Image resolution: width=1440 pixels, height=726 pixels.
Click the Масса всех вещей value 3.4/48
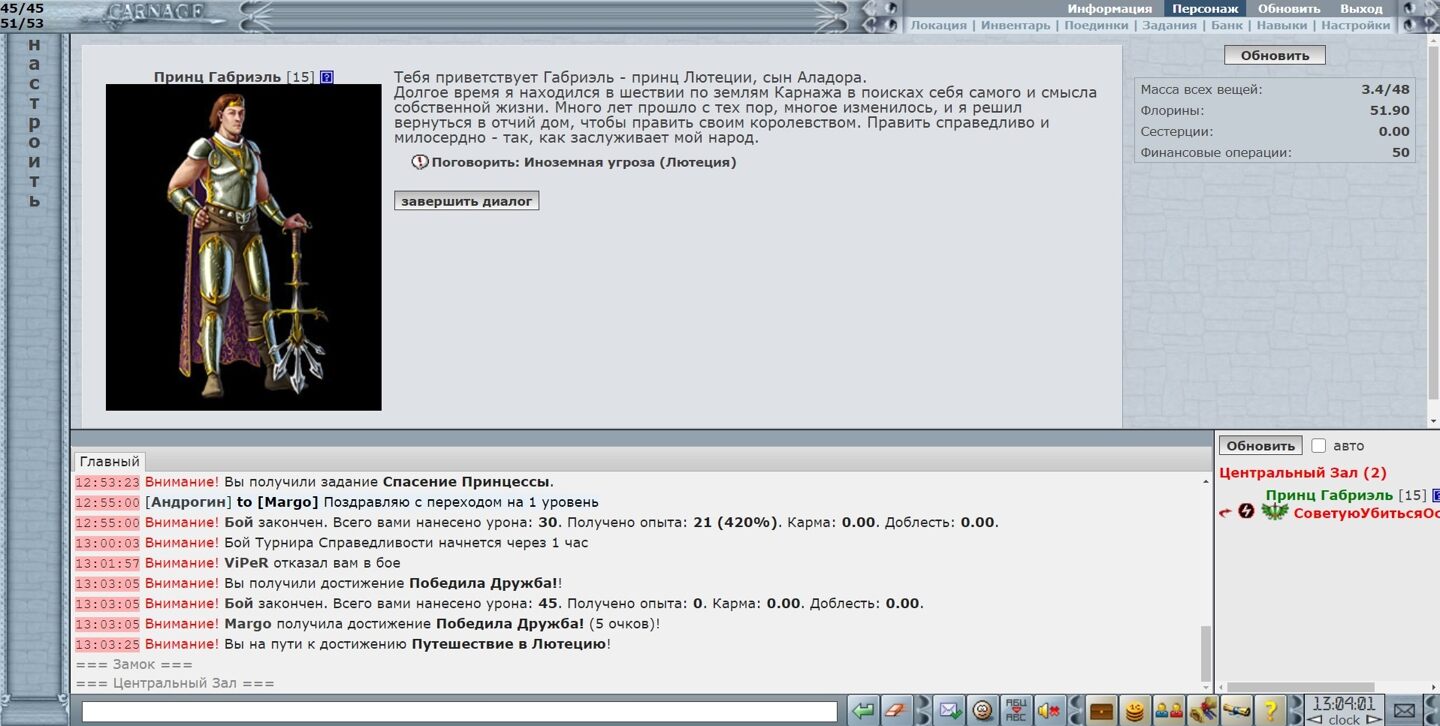point(1385,90)
